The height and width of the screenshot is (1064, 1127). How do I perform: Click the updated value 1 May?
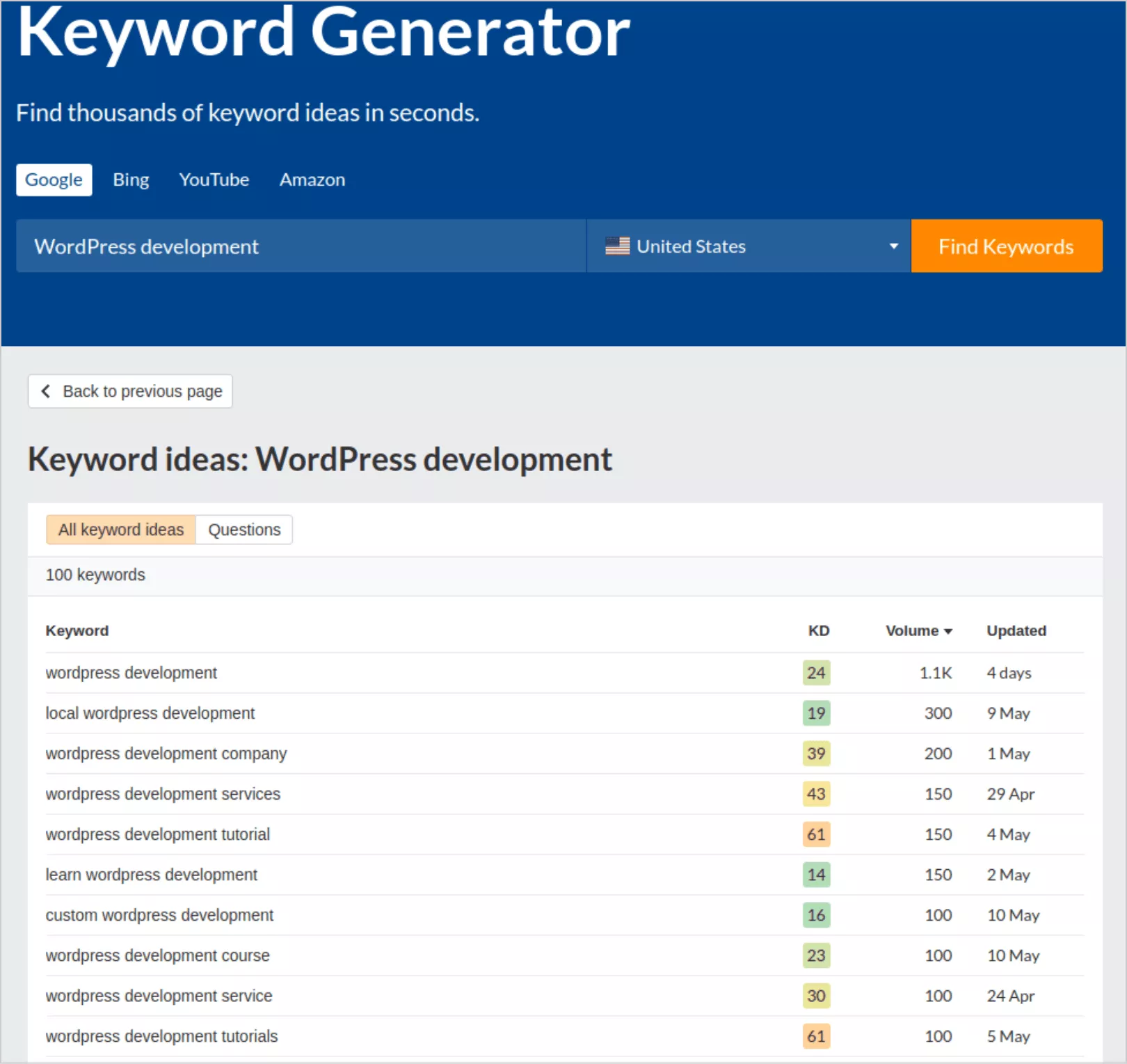coord(1008,754)
